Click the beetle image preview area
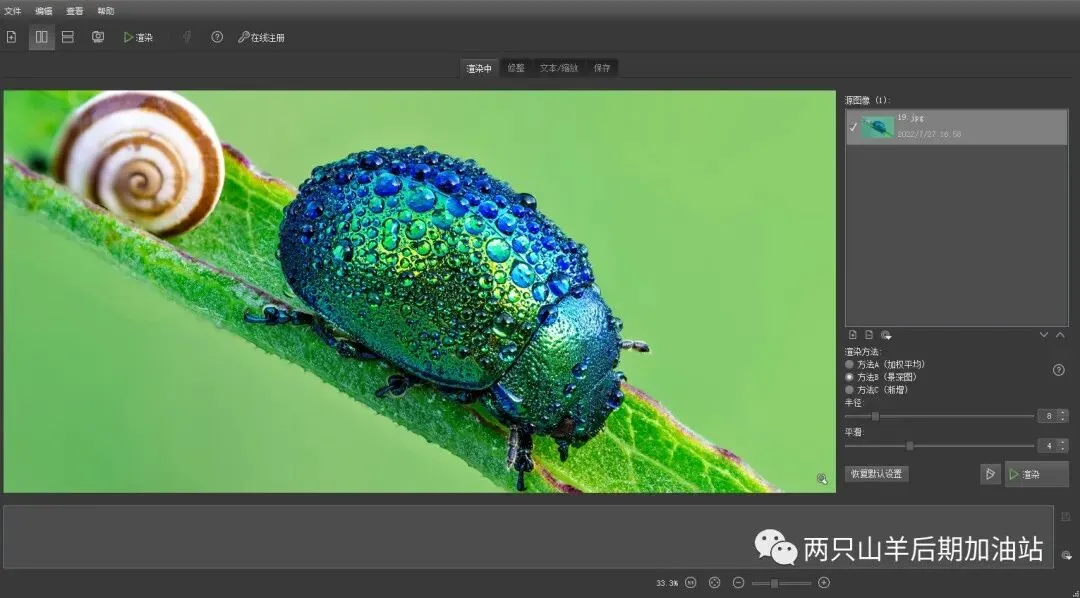Image resolution: width=1080 pixels, height=598 pixels. click(419, 291)
